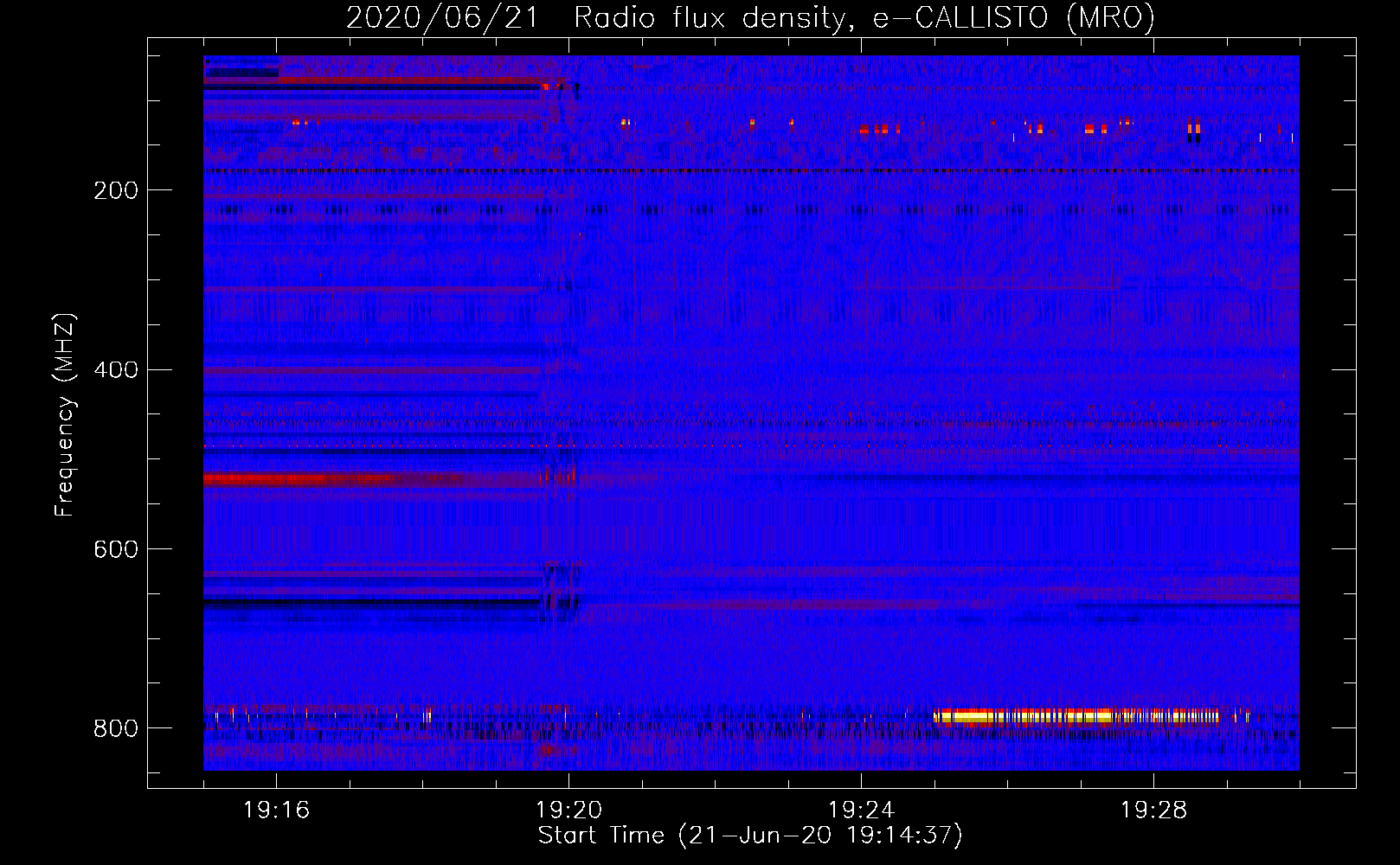Viewport: 1400px width, 865px height.
Task: Click the 400 frequency tick label
Action: coord(116,370)
